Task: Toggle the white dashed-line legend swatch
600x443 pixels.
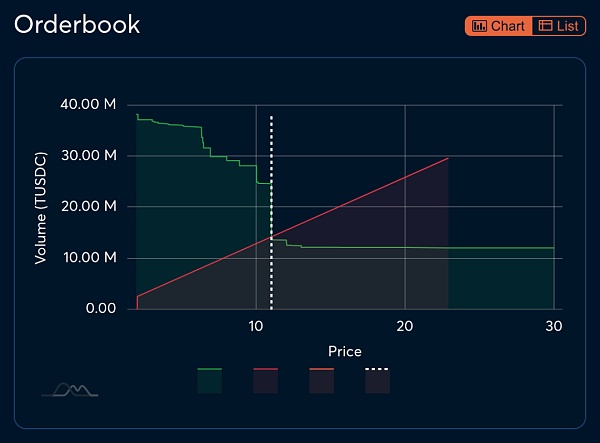Action: coord(377,380)
